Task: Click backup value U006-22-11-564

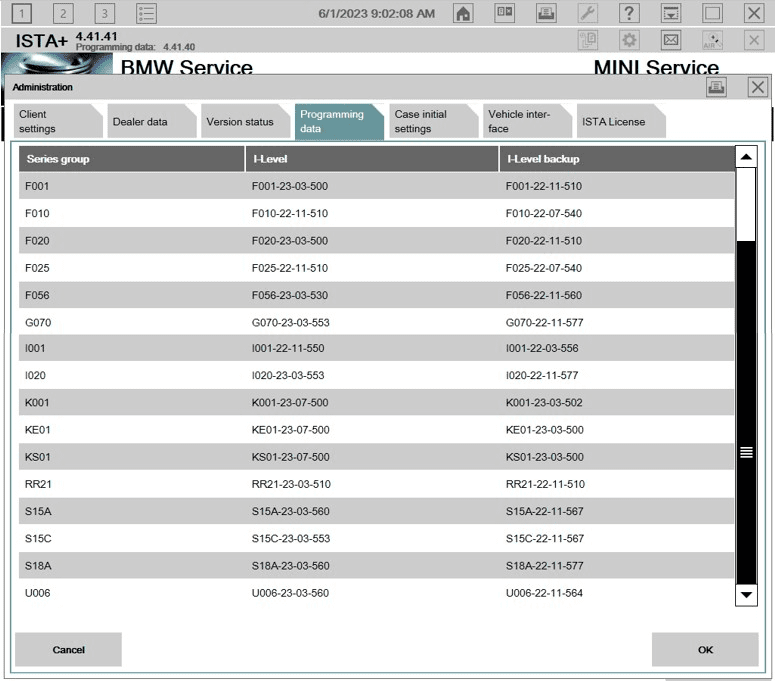Action: click(x=544, y=593)
